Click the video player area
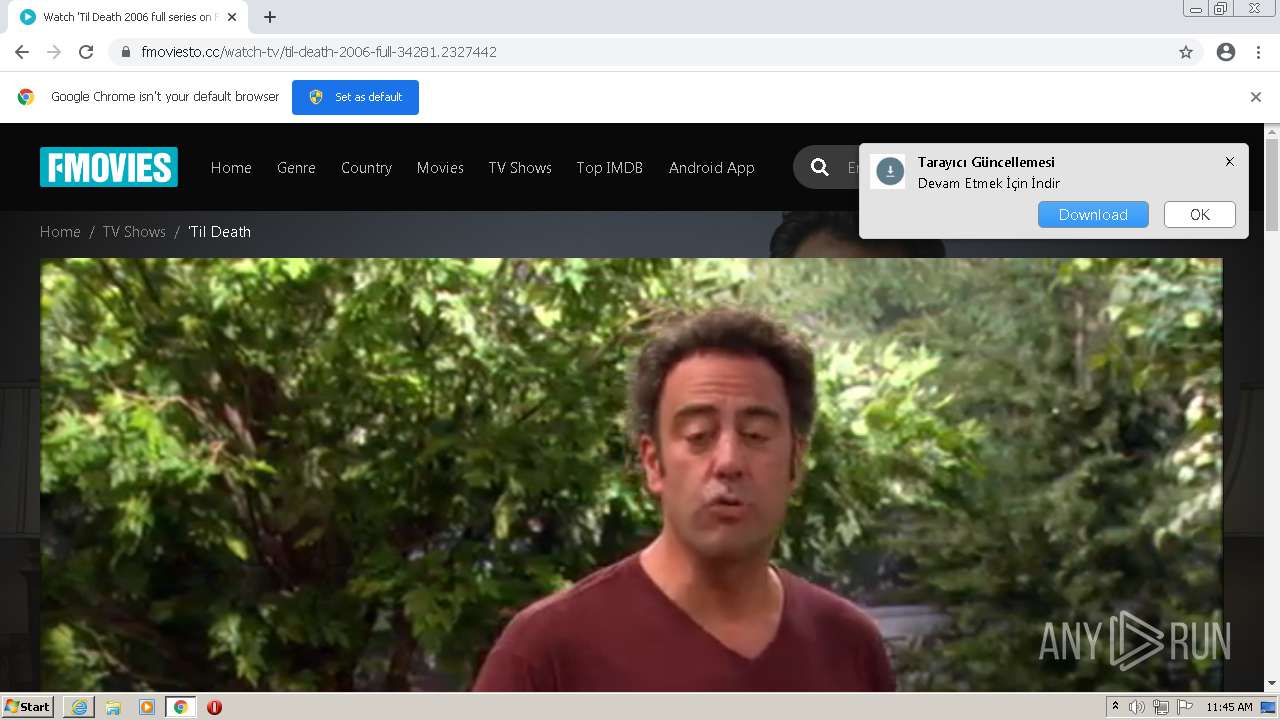1280x720 pixels. coord(631,475)
